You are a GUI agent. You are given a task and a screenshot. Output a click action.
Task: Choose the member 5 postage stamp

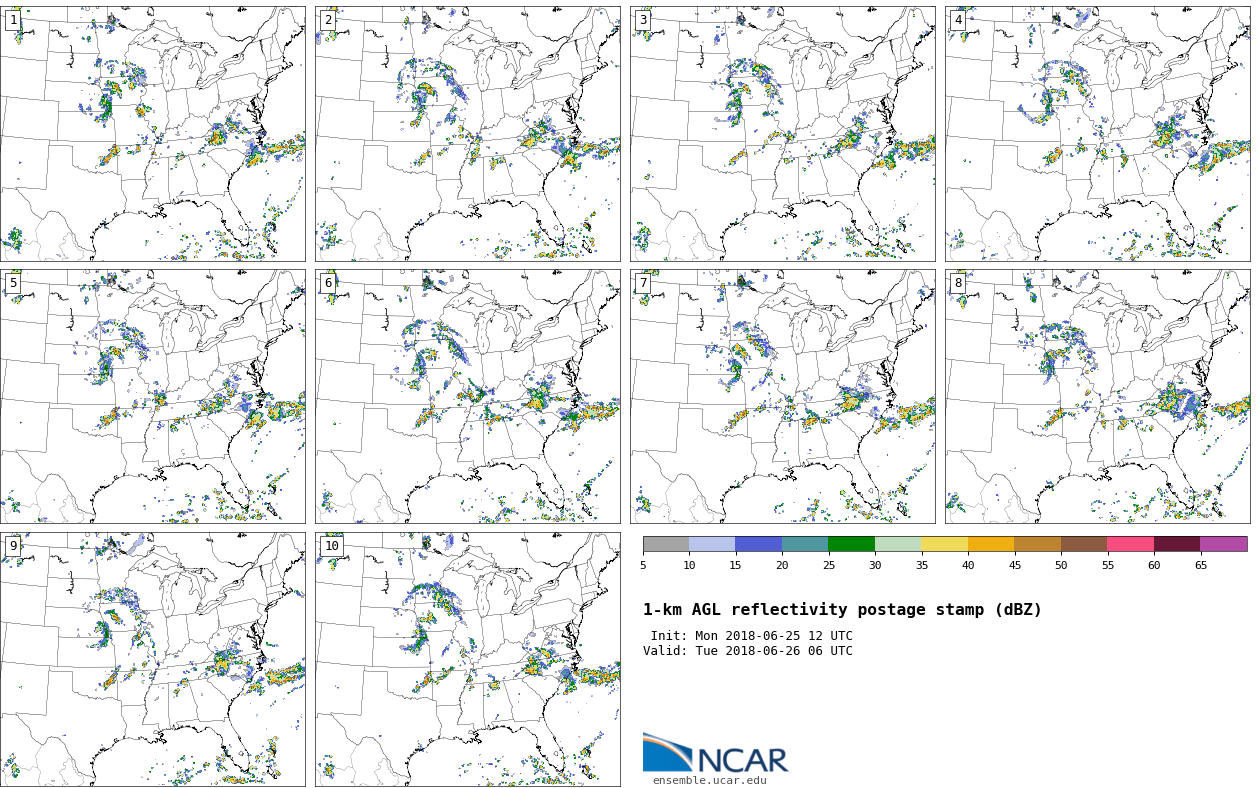153,396
